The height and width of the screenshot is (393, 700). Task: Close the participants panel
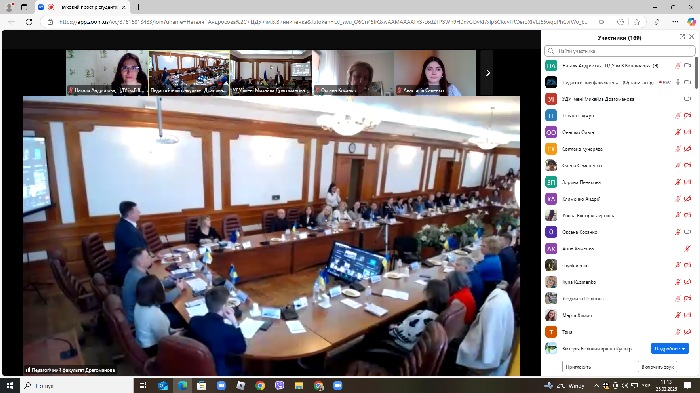[x=692, y=37]
